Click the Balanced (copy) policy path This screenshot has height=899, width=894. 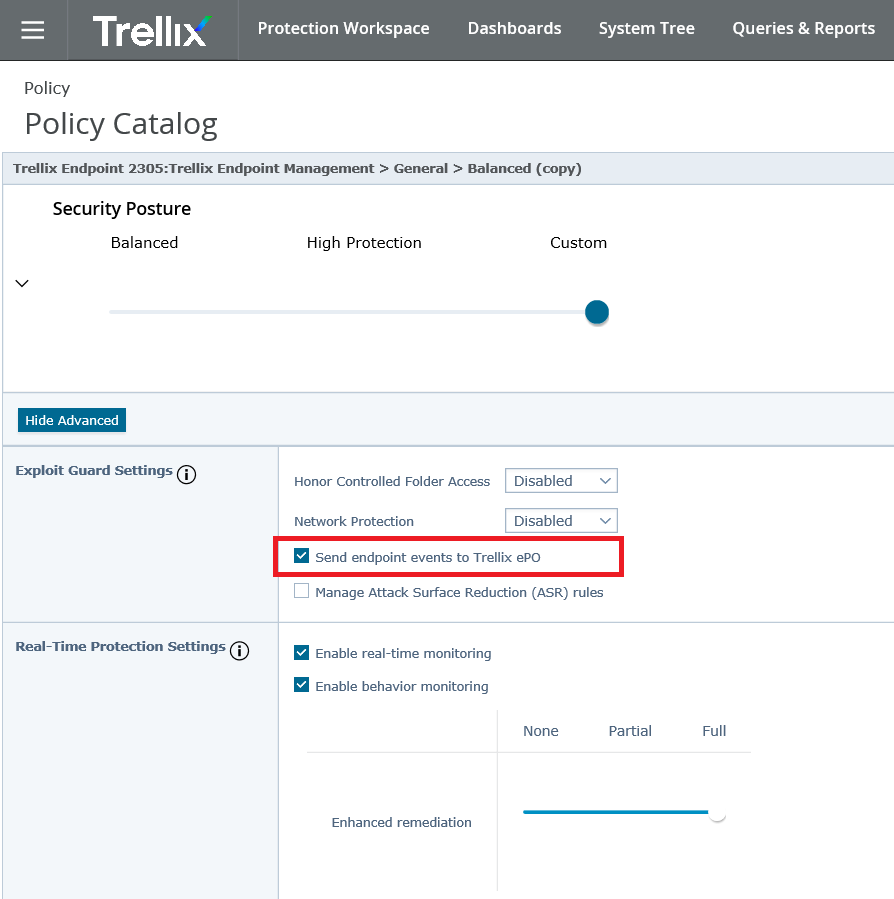point(524,169)
